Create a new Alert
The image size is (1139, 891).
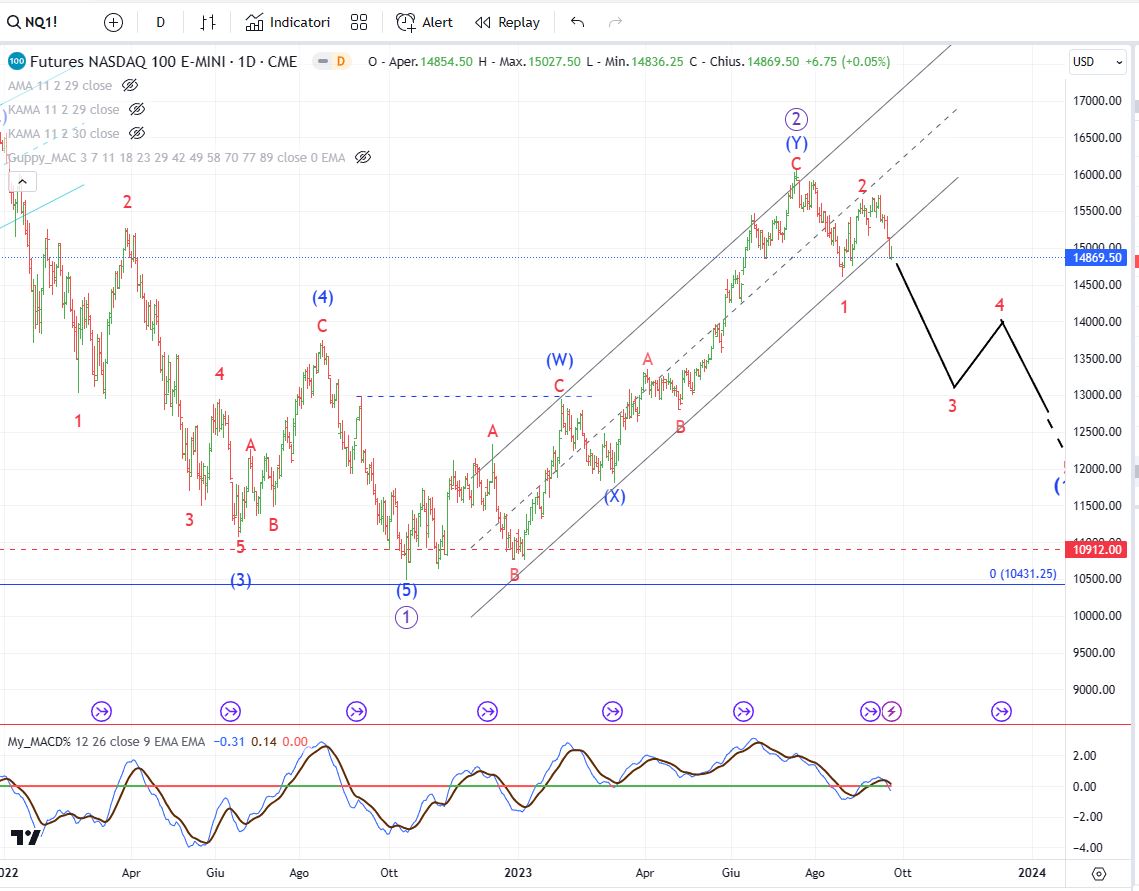click(424, 23)
